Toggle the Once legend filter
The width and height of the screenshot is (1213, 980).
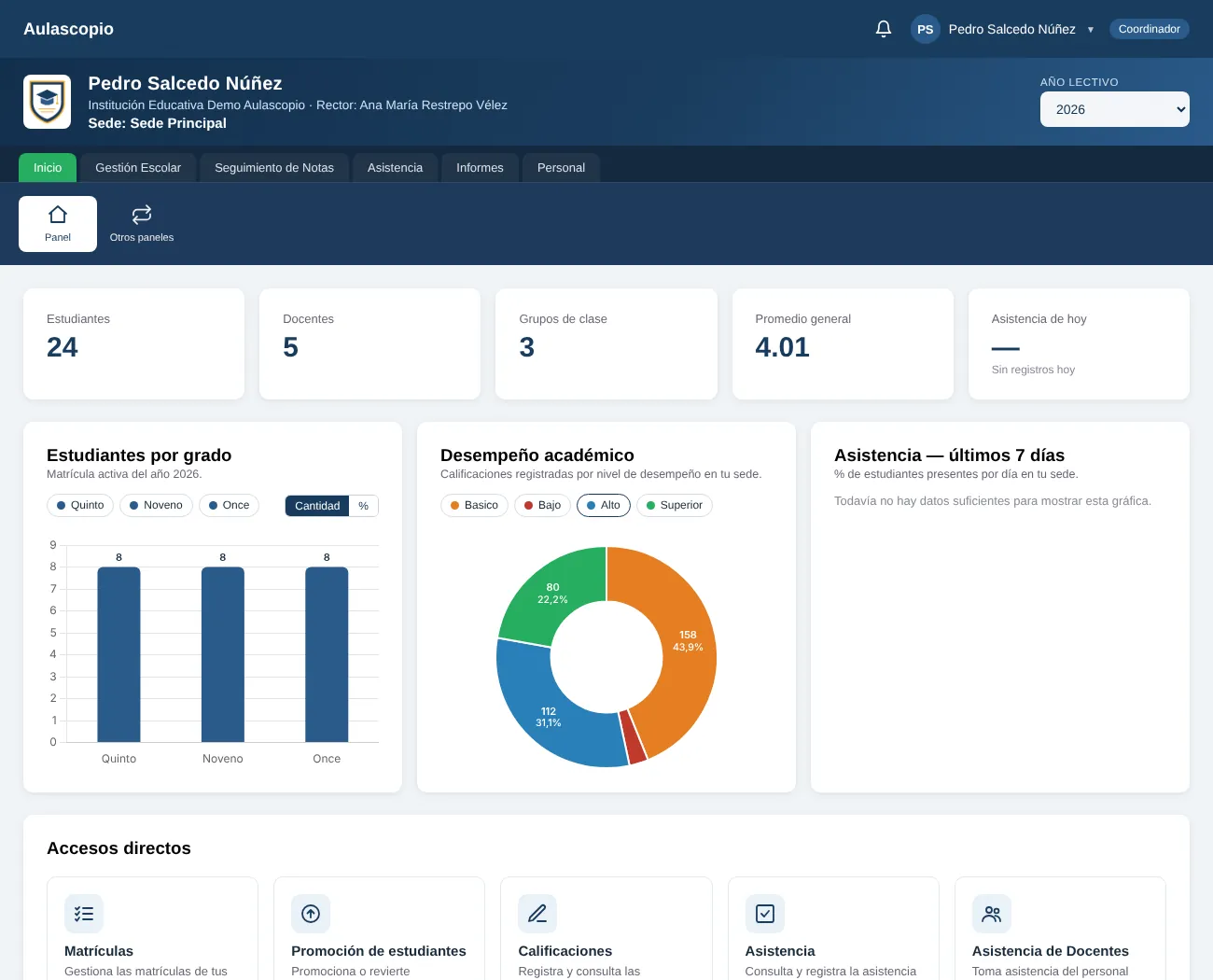[229, 505]
